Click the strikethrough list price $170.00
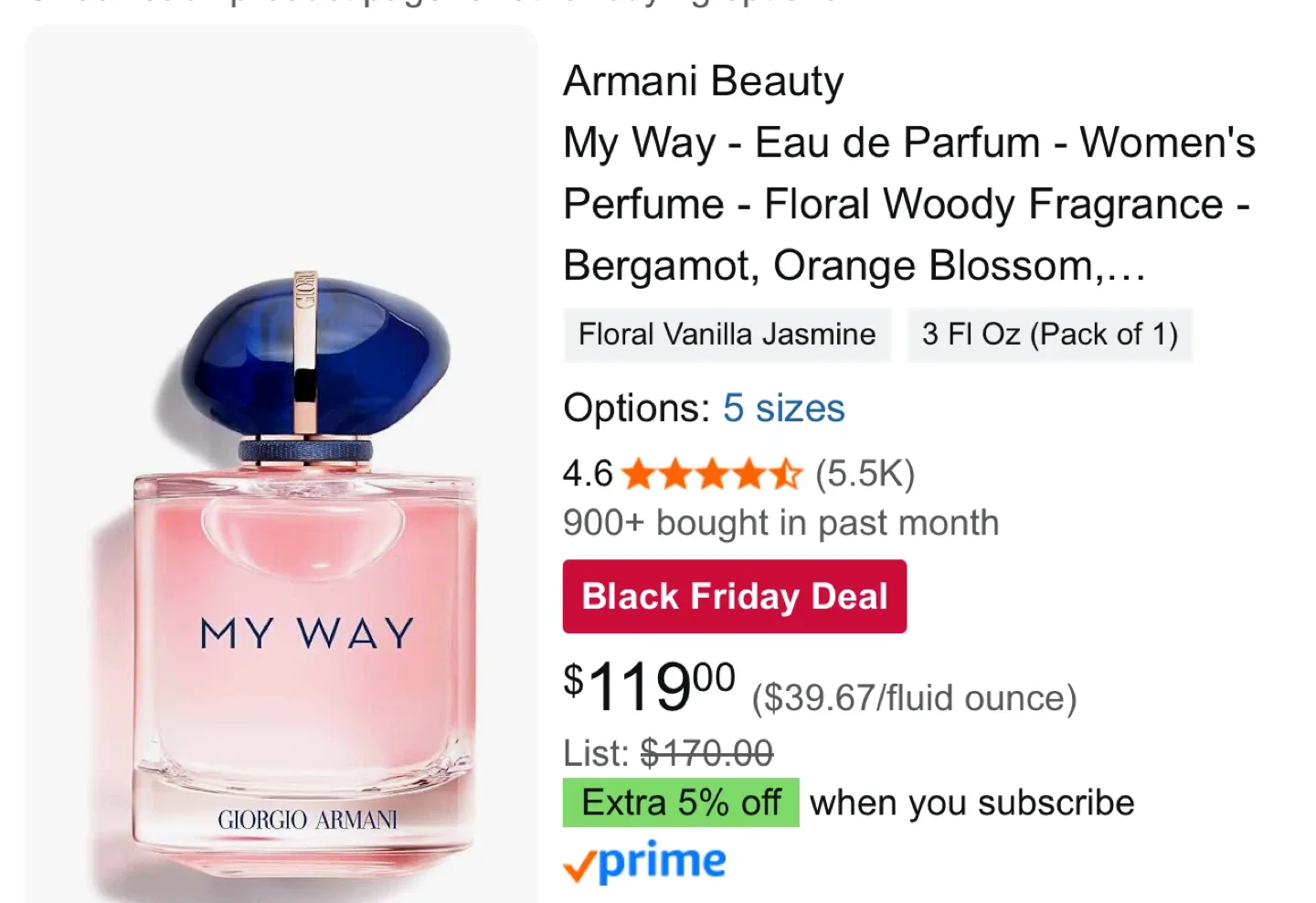 [x=707, y=752]
